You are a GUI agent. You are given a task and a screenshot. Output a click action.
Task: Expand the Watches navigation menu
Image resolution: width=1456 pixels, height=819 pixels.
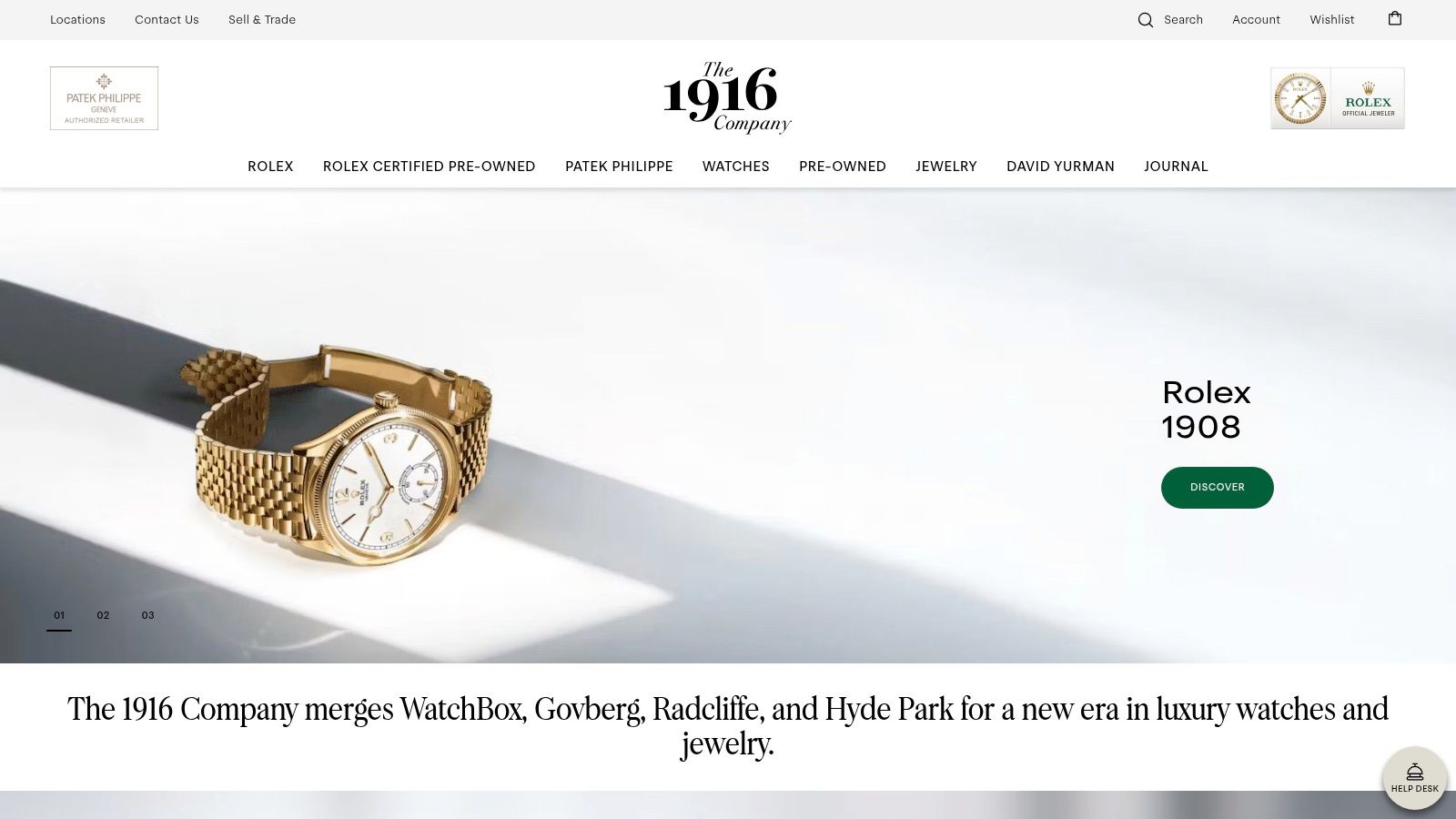[x=736, y=167]
